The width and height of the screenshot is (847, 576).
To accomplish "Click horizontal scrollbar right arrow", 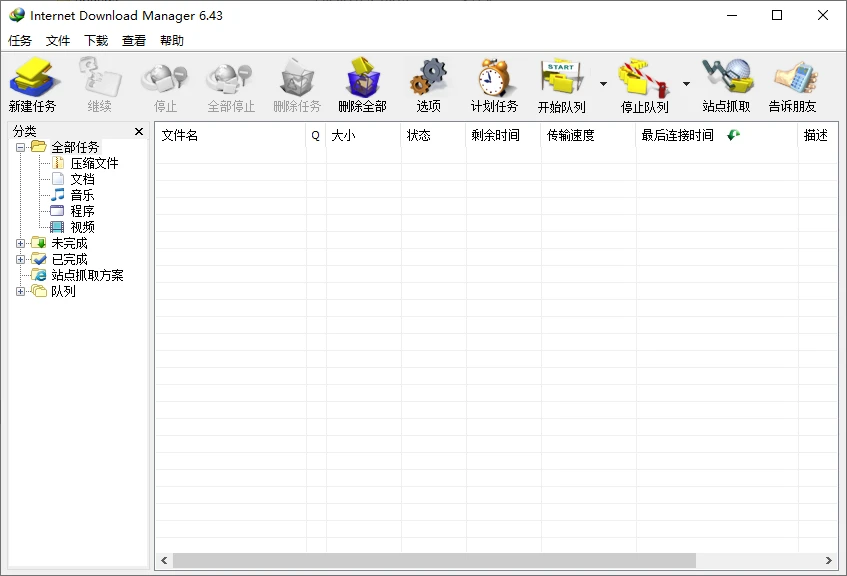I will tap(829, 561).
